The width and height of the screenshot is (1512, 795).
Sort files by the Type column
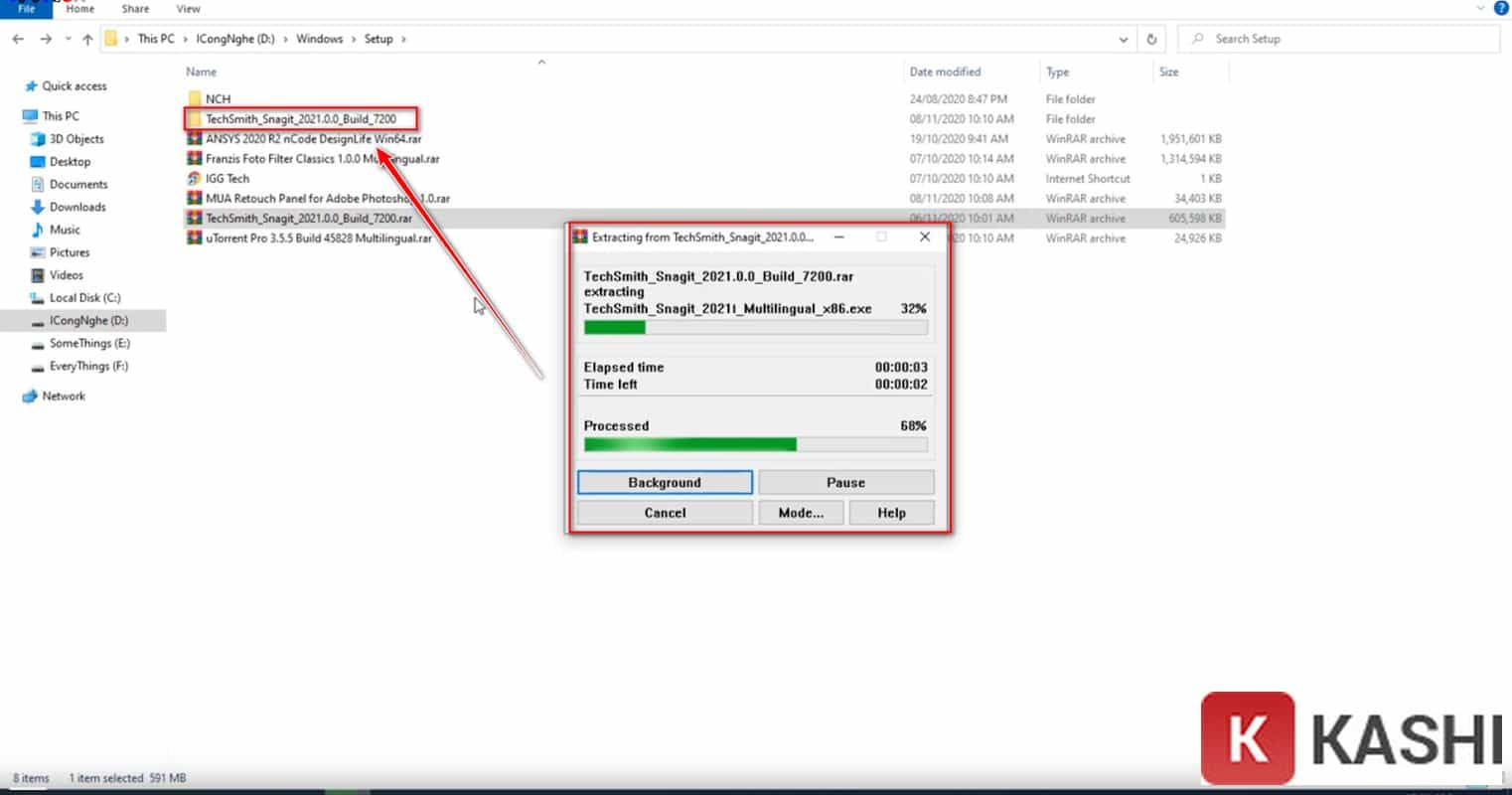(x=1058, y=72)
